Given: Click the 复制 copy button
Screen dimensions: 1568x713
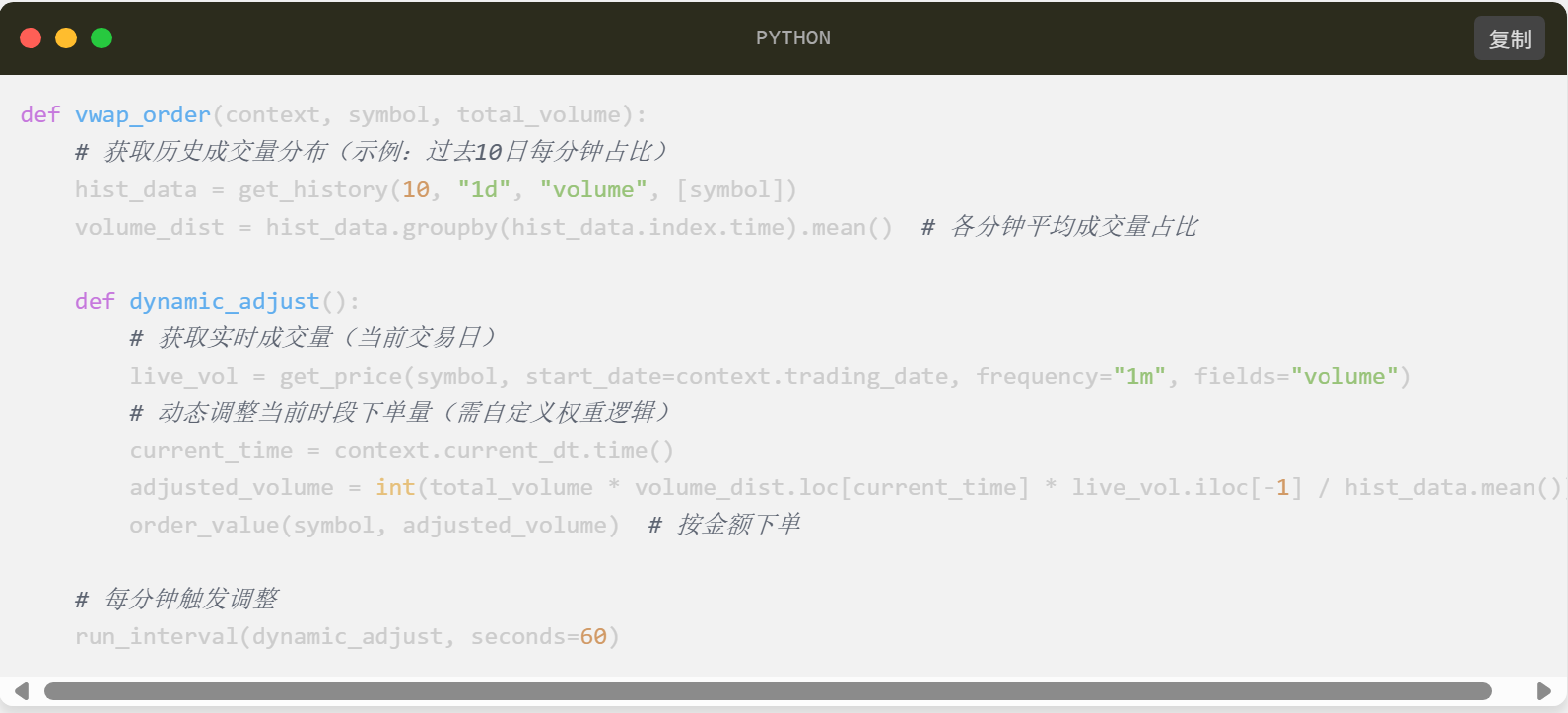Looking at the screenshot, I should point(1509,38).
